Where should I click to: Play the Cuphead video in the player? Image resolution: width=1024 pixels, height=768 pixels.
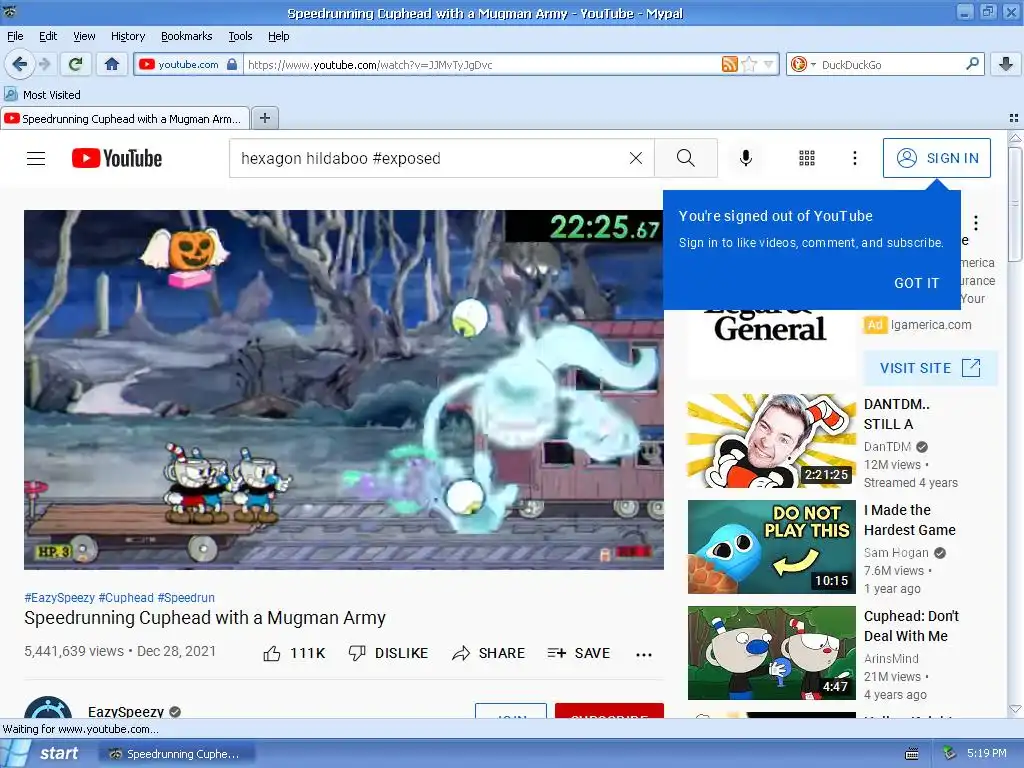pyautogui.click(x=344, y=389)
